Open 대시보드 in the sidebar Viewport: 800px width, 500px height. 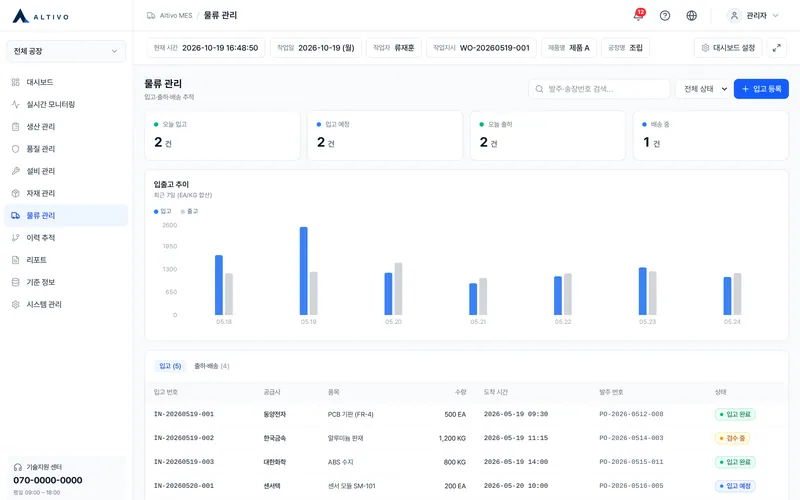tap(66, 82)
